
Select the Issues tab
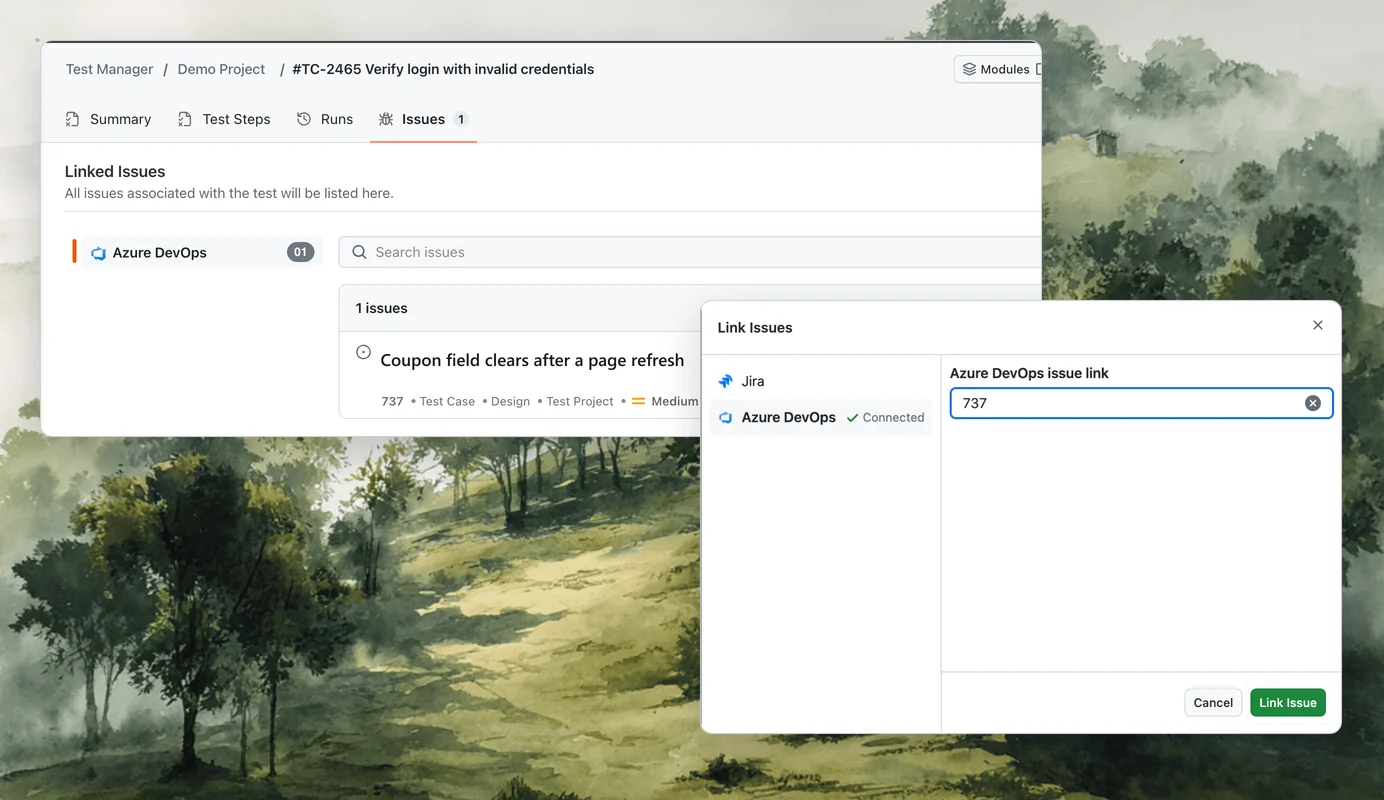tap(423, 119)
